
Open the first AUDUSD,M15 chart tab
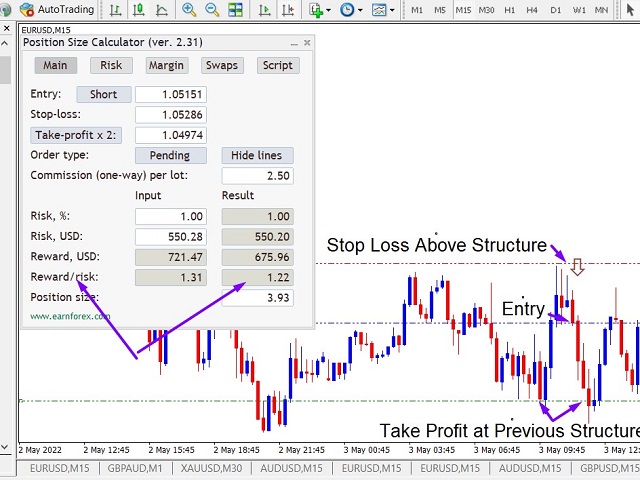[291, 468]
